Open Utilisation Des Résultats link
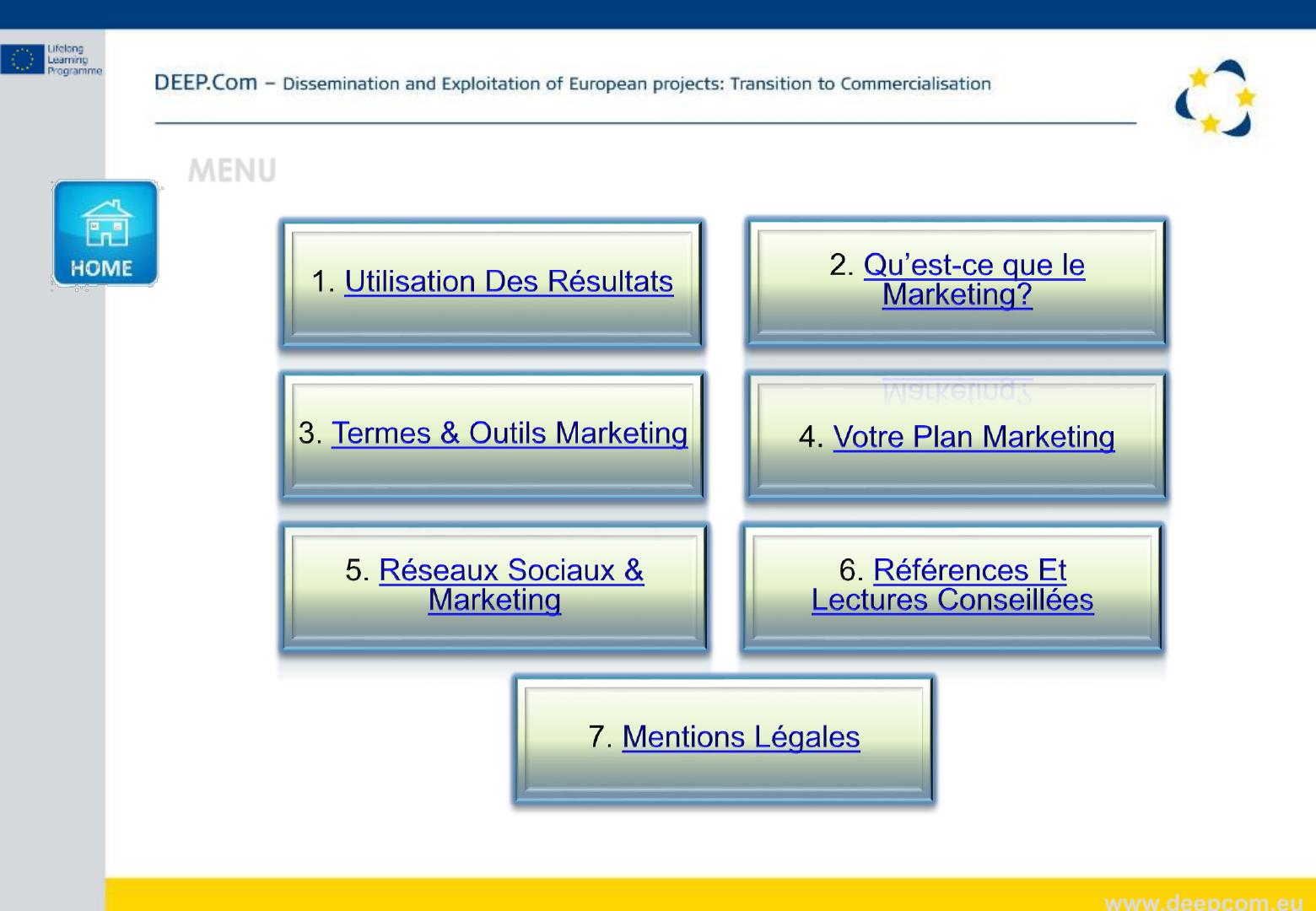 (x=508, y=282)
